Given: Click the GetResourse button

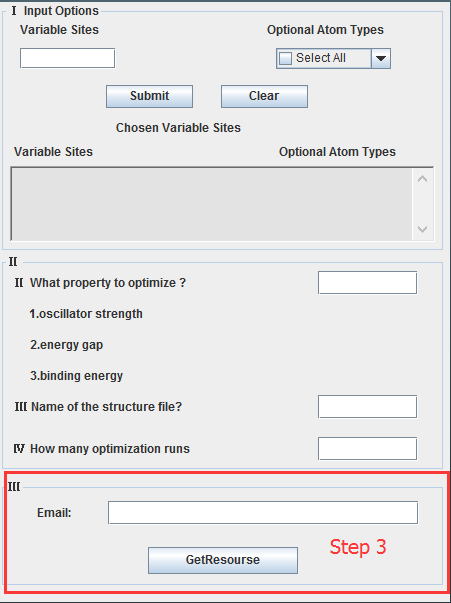Looking at the screenshot, I should (223, 560).
